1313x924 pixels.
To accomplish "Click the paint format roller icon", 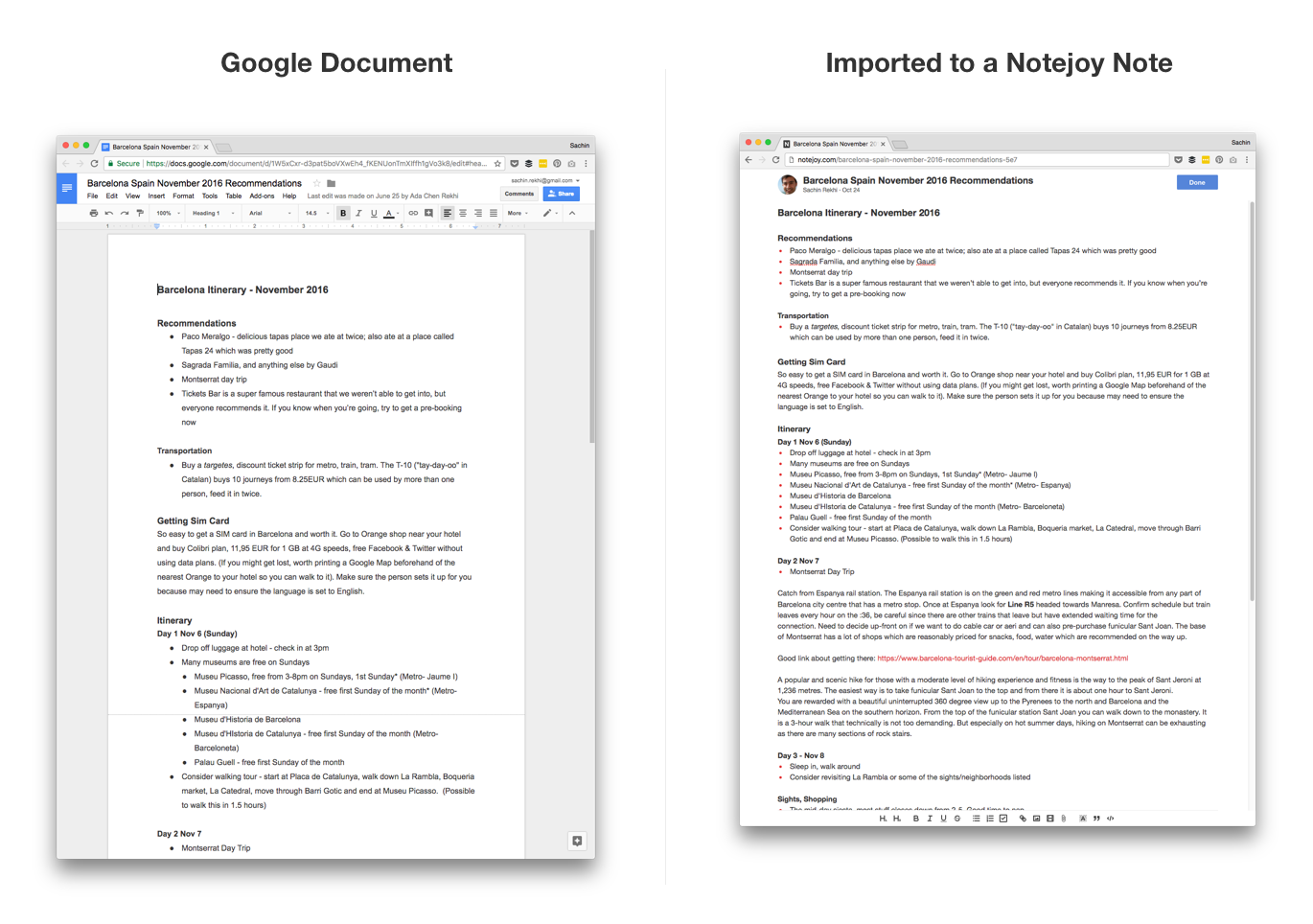I will 140,213.
